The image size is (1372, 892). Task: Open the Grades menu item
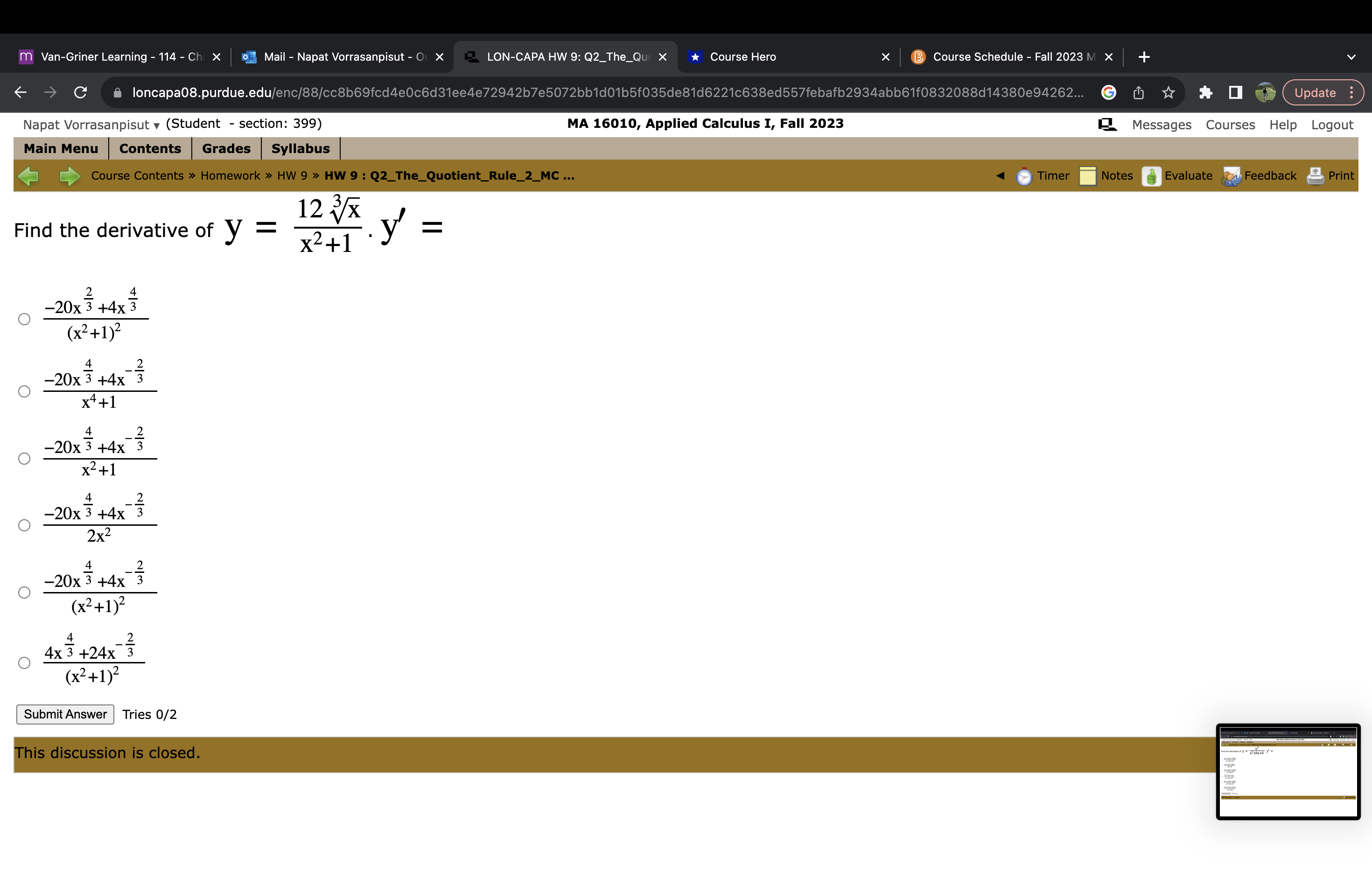point(225,149)
